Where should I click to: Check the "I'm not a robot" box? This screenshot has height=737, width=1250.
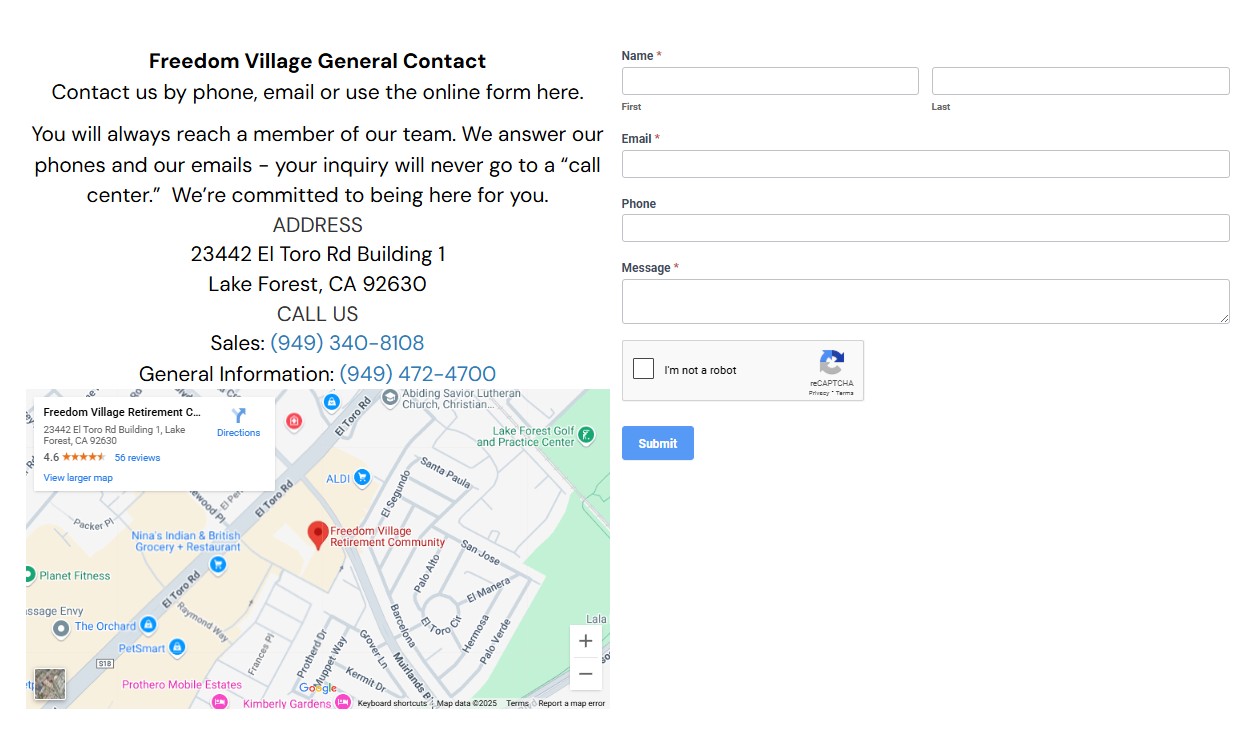(x=643, y=369)
